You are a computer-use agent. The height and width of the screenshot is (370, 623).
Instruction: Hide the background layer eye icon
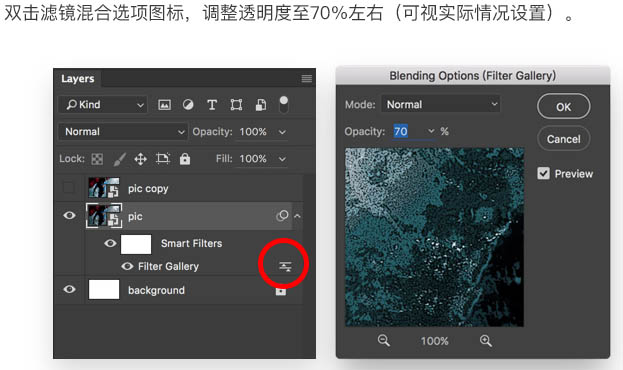tap(70, 289)
